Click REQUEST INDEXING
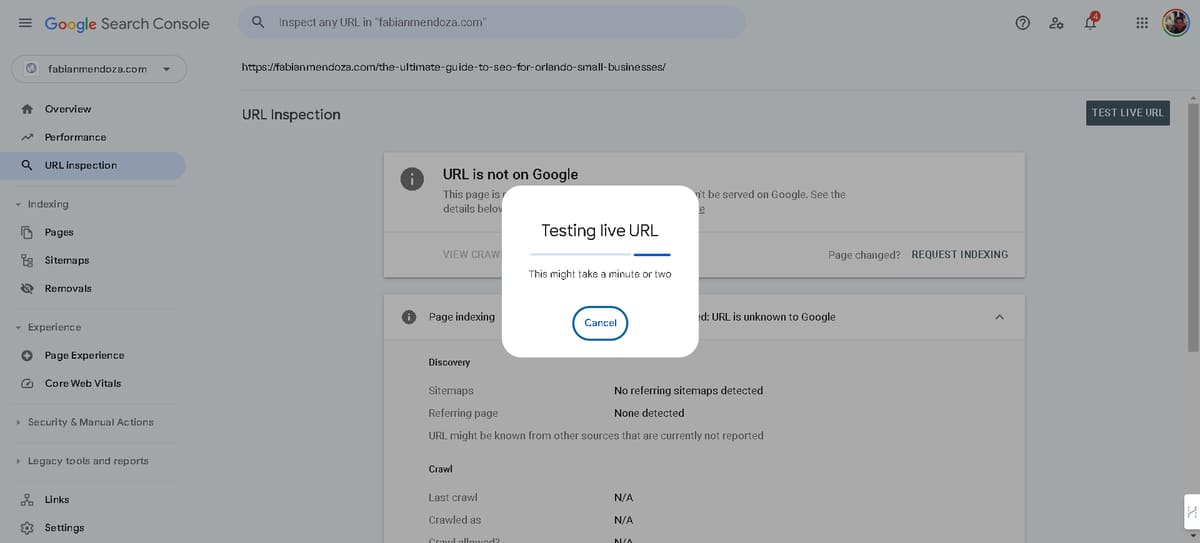Viewport: 1200px width, 543px height. pyautogui.click(x=960, y=255)
